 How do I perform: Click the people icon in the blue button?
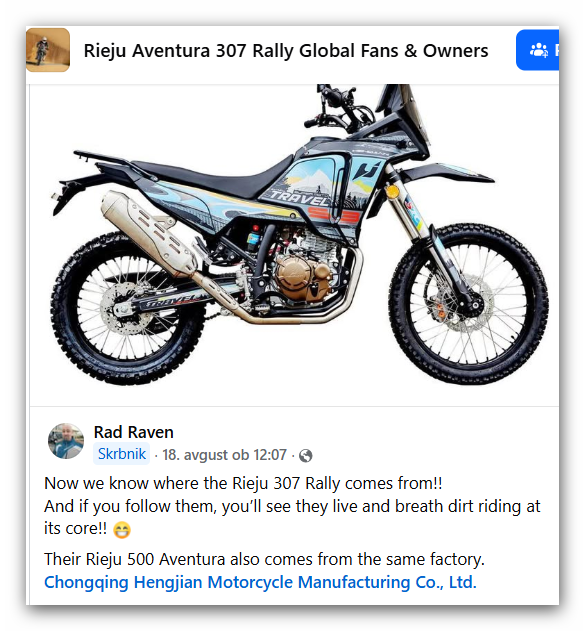point(539,50)
